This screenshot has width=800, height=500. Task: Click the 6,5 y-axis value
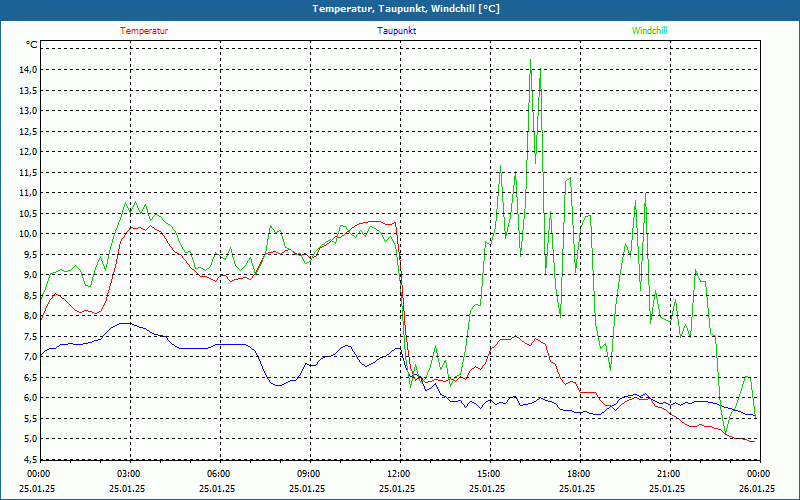coord(31,378)
